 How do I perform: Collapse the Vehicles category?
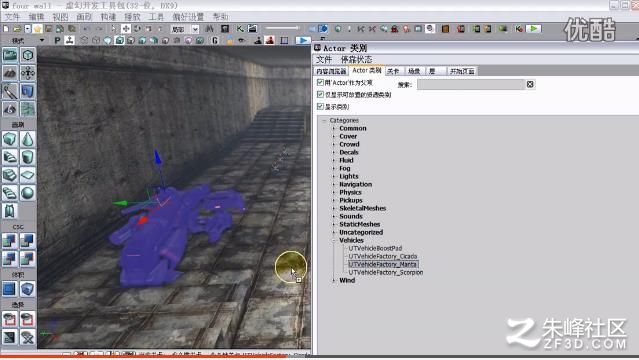pos(334,241)
